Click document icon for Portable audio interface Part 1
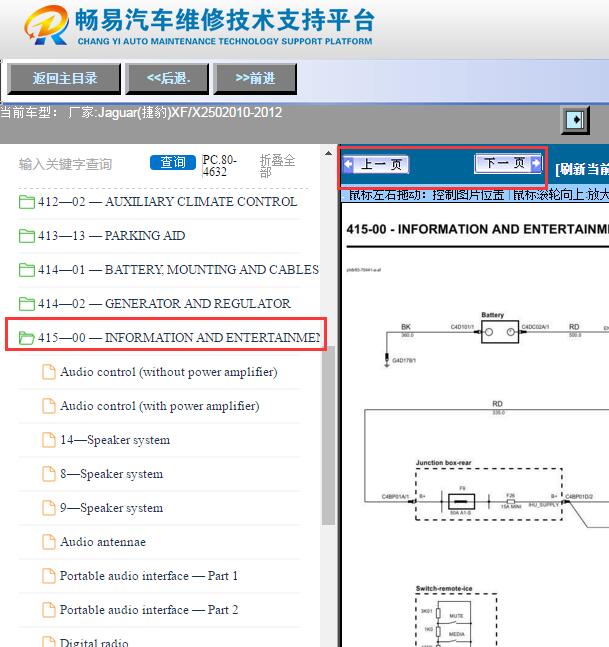The image size is (609, 647). point(49,576)
